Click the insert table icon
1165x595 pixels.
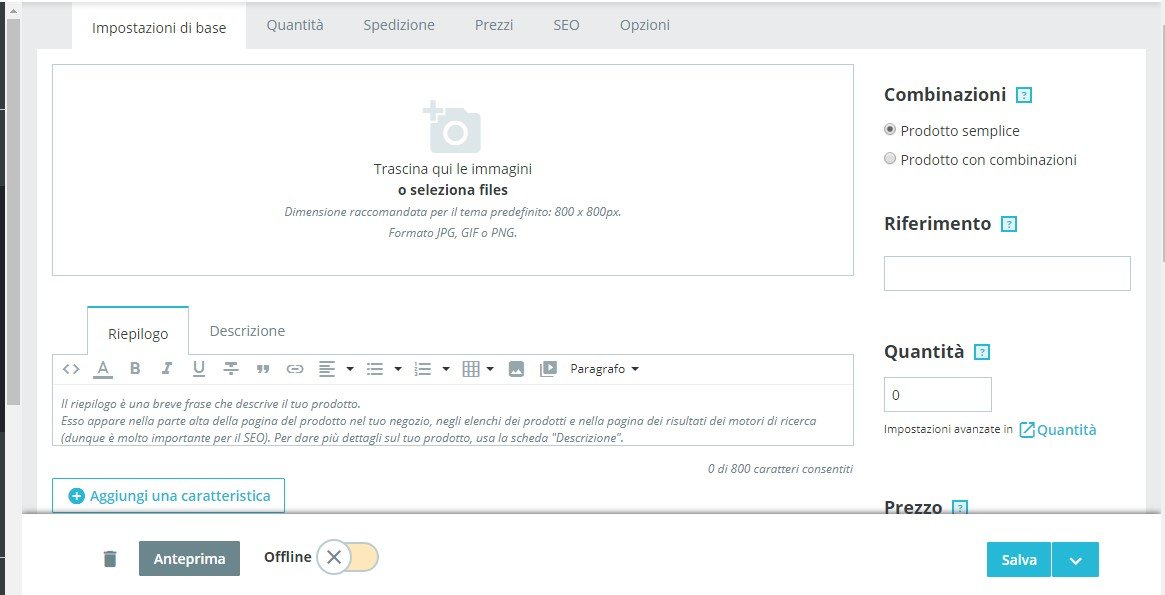pyautogui.click(x=471, y=369)
